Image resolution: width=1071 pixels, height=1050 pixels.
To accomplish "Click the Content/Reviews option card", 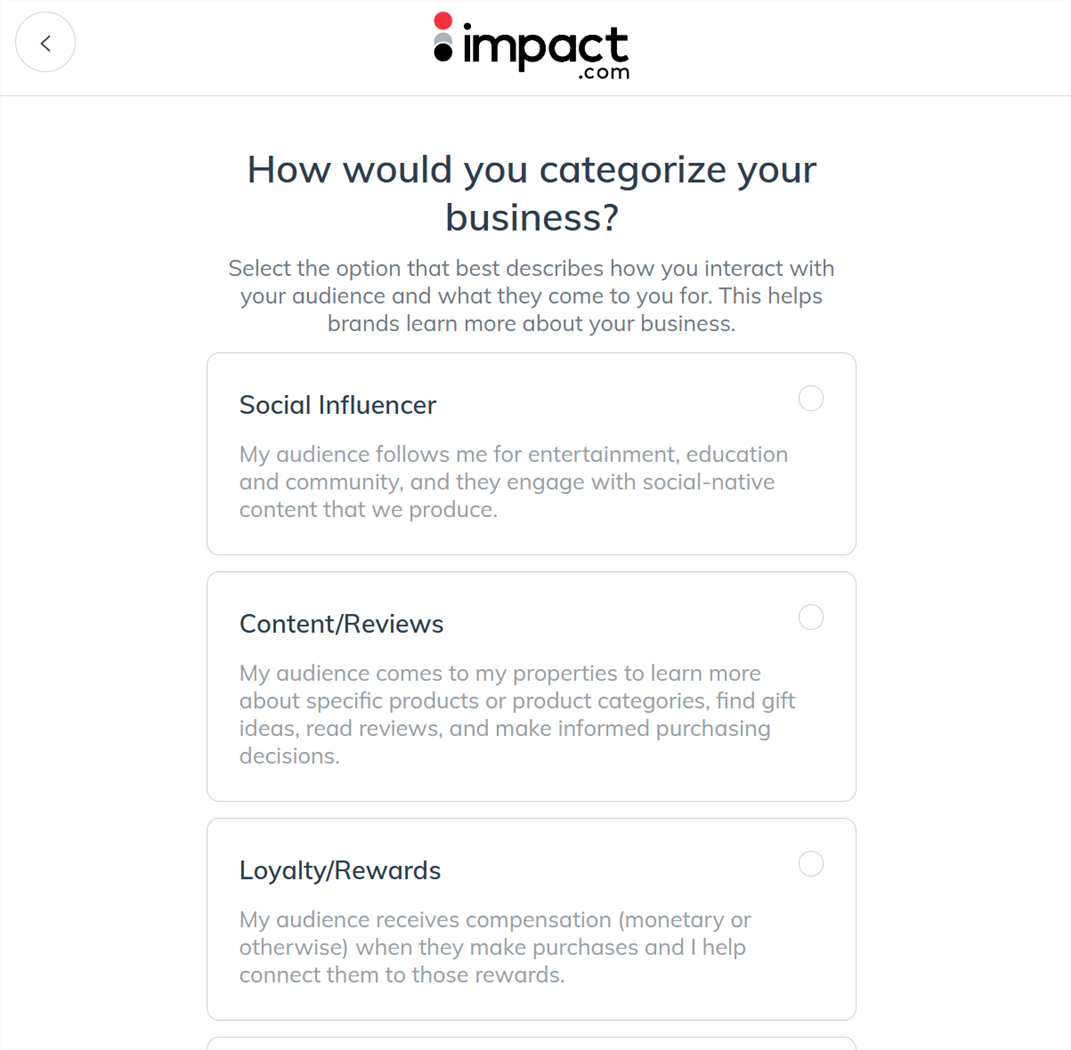I will point(531,686).
